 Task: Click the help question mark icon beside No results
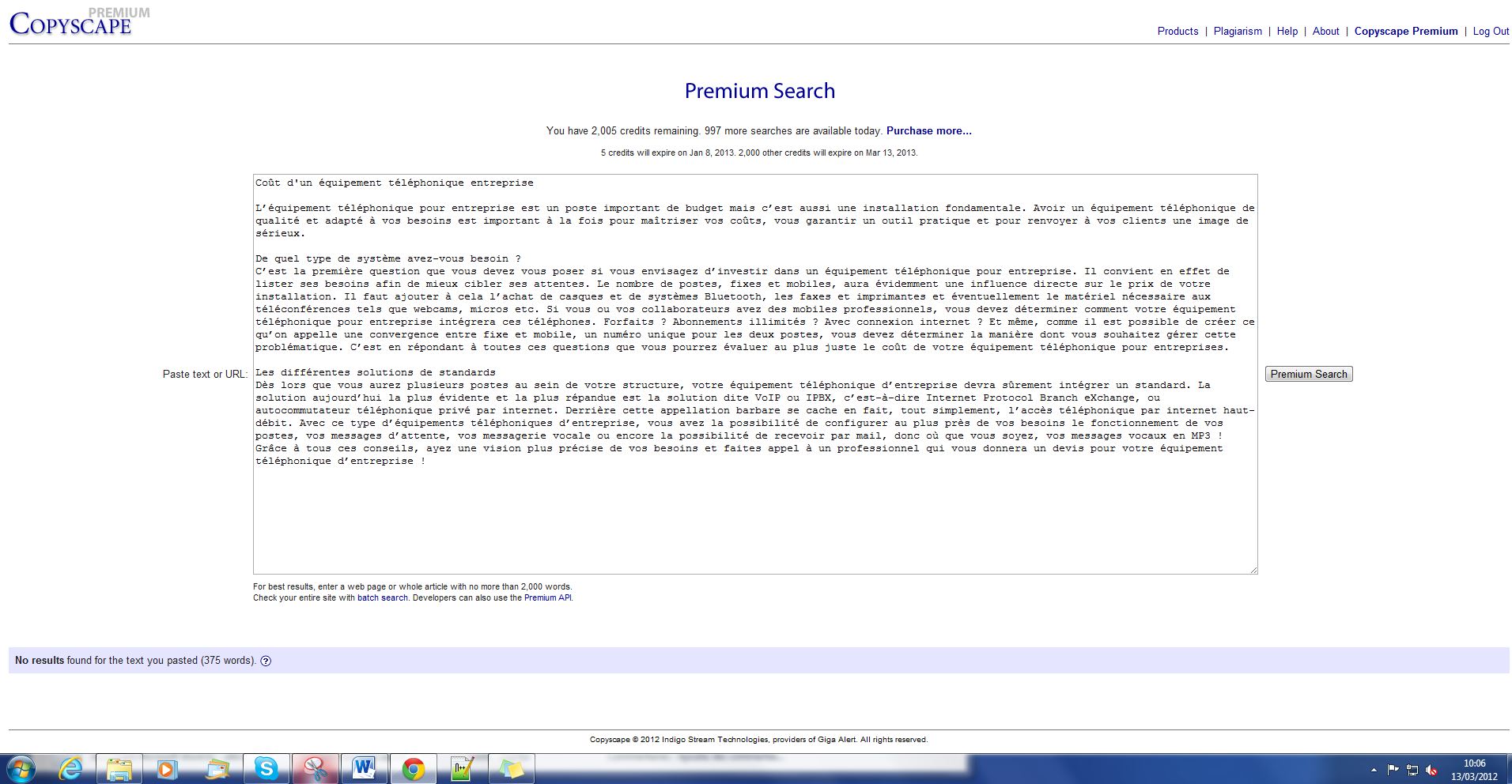coord(266,661)
